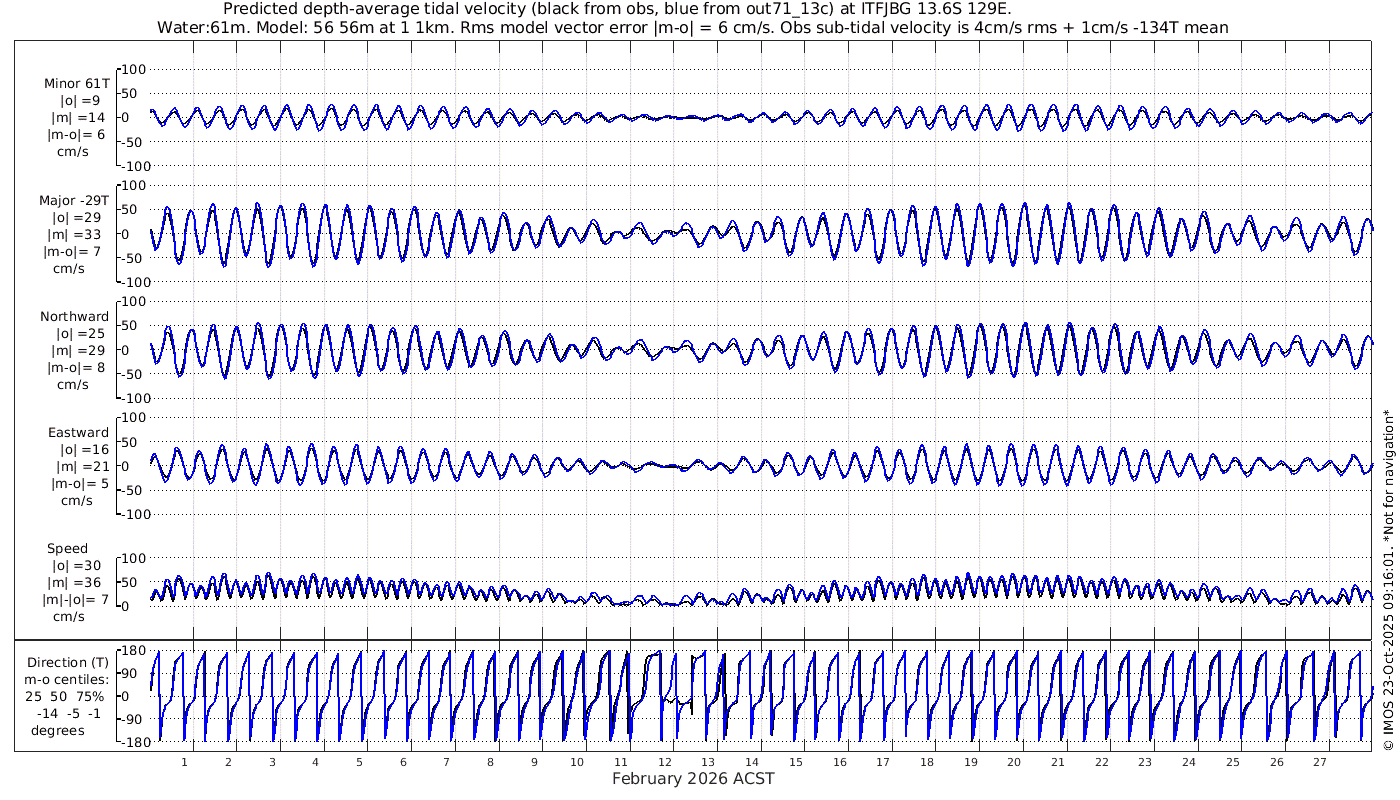
Task: Click the 'February 2026 ACST' axis title
Action: [693, 778]
